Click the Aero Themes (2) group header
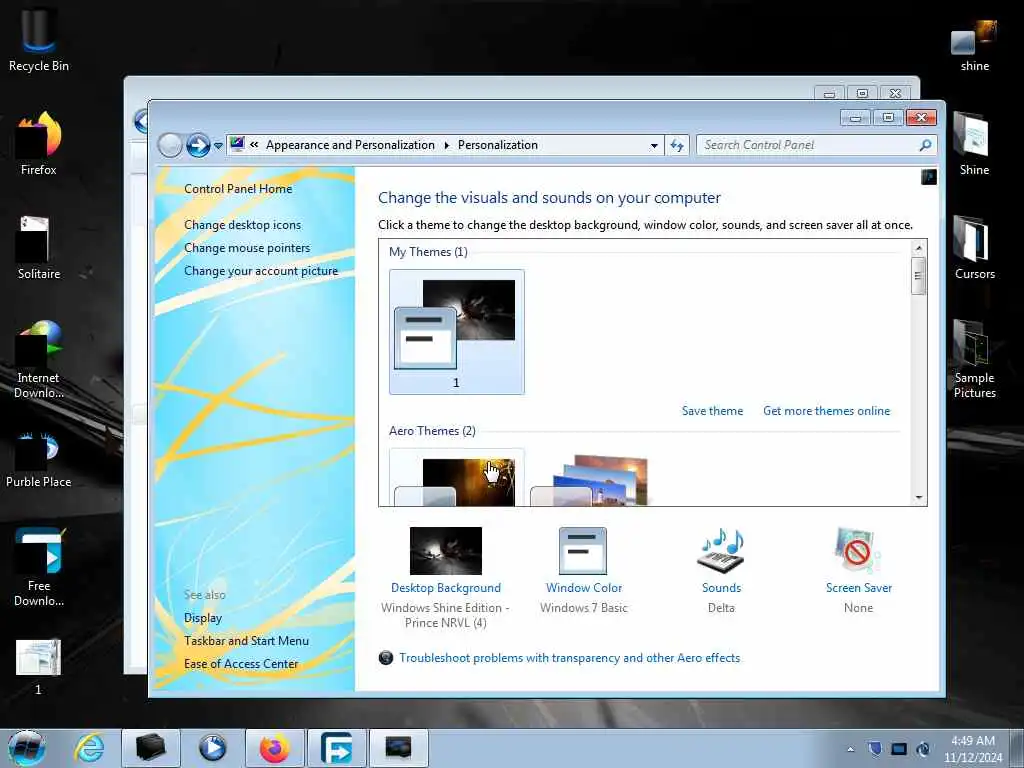1024x768 pixels. 432,431
